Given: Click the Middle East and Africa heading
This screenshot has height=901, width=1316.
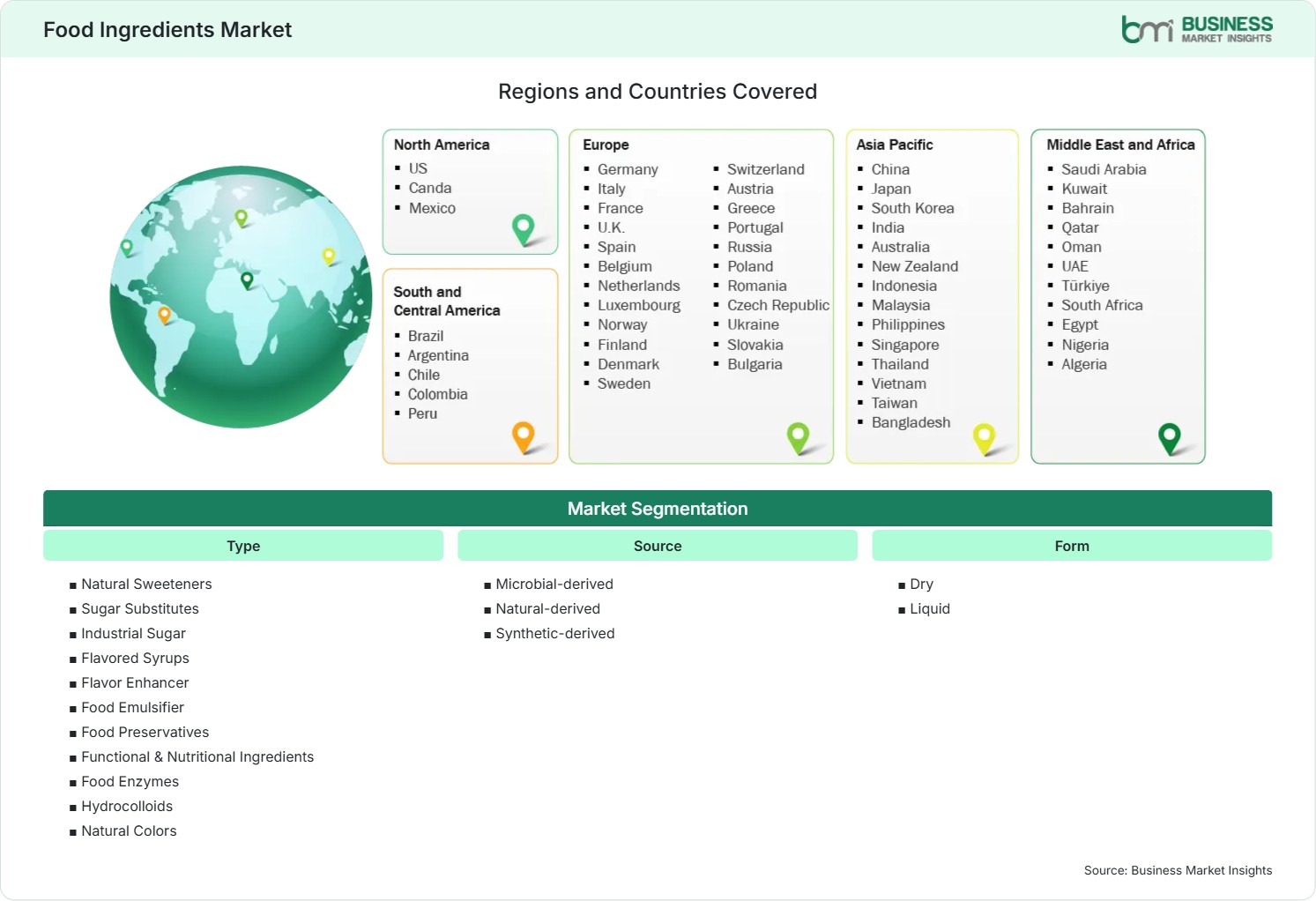Looking at the screenshot, I should pyautogui.click(x=1120, y=145).
